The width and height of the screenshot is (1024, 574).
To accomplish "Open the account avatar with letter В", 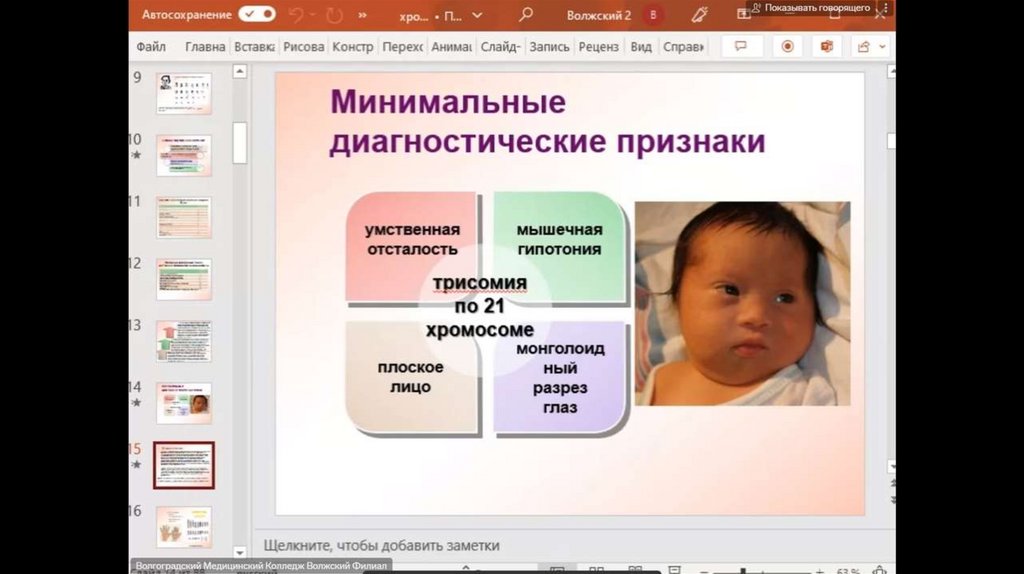I will point(652,15).
